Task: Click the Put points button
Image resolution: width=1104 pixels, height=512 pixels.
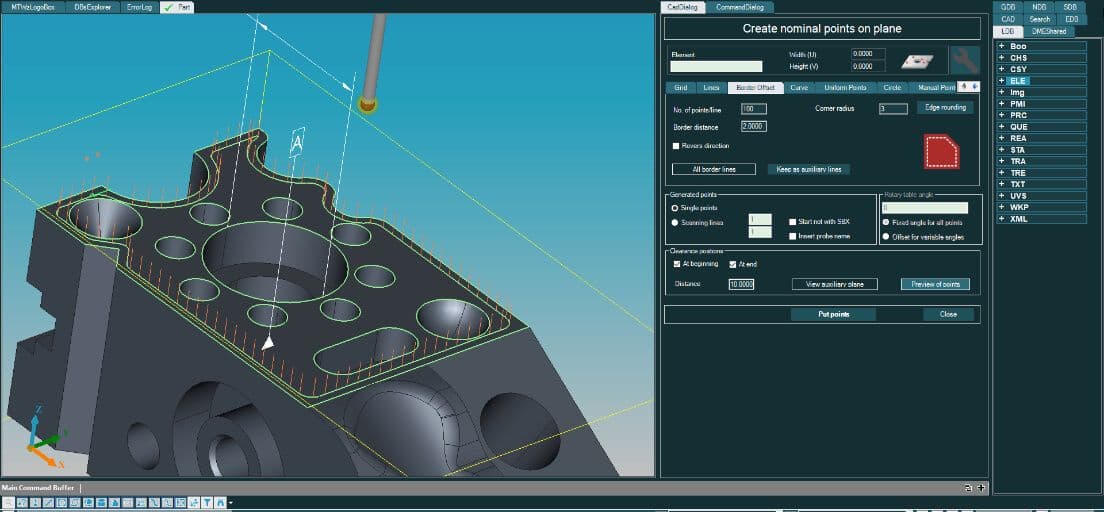Action: tap(834, 314)
